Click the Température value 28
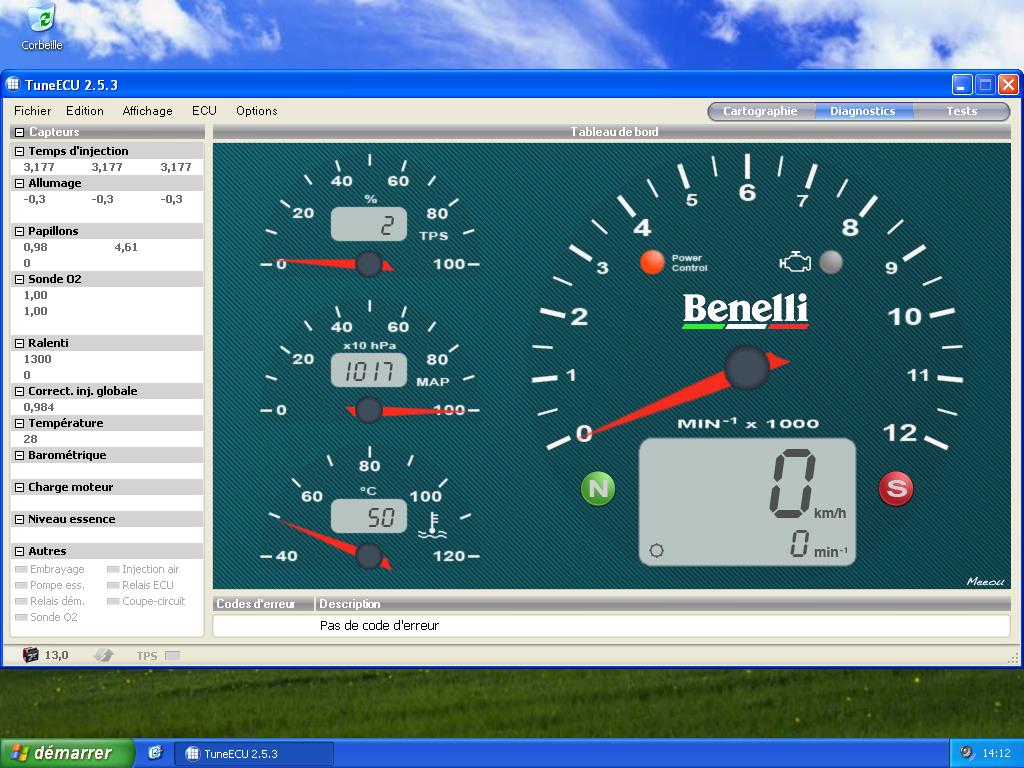1024x768 pixels. click(31, 440)
